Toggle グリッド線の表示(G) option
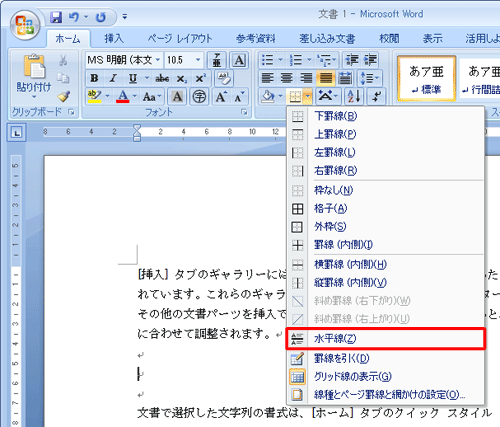 [x=385, y=377]
